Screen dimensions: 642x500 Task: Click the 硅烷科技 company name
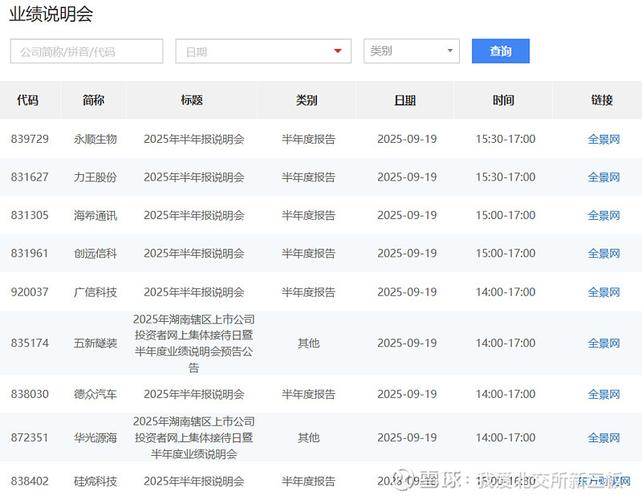pyautogui.click(x=96, y=481)
